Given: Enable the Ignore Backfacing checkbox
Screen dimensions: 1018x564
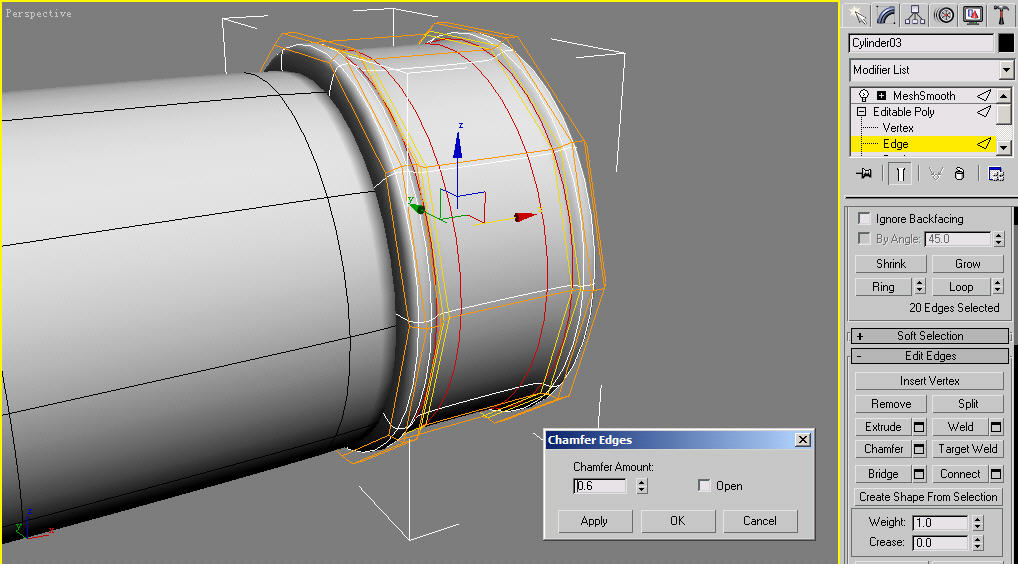Looking at the screenshot, I should (x=864, y=219).
